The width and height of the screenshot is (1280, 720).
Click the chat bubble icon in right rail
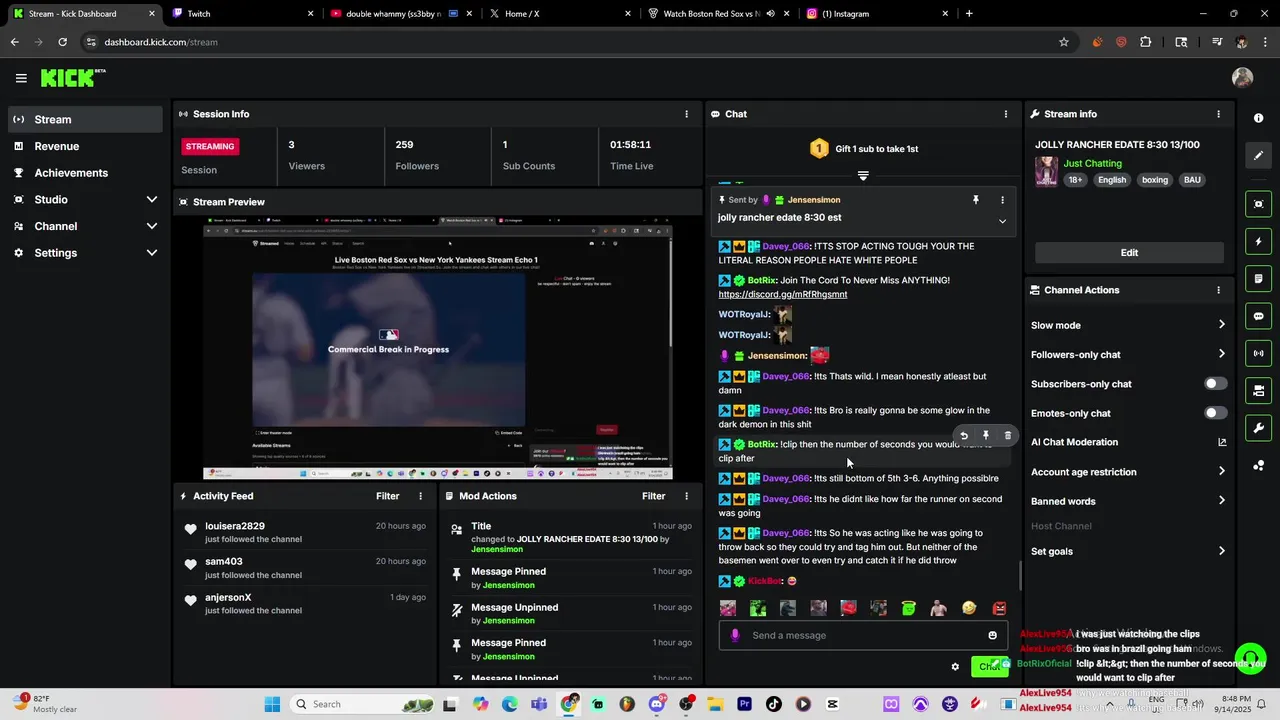tap(1258, 316)
